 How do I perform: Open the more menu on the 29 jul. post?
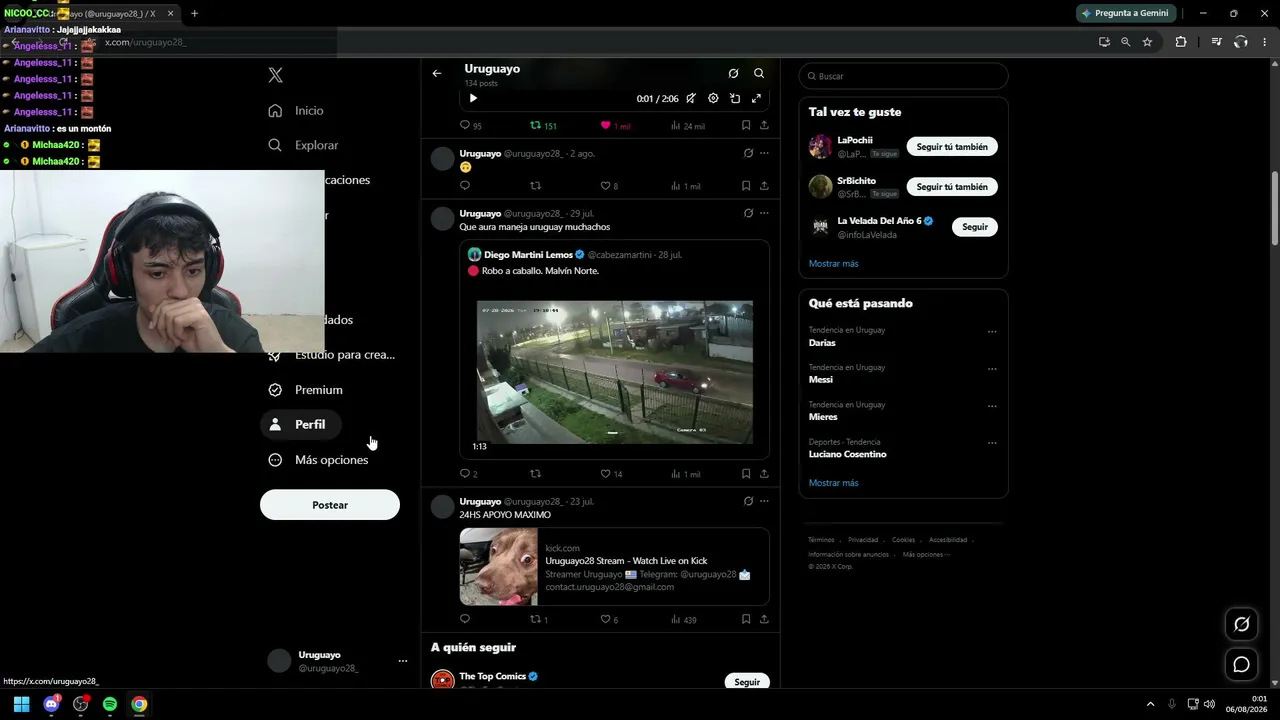pyautogui.click(x=764, y=213)
